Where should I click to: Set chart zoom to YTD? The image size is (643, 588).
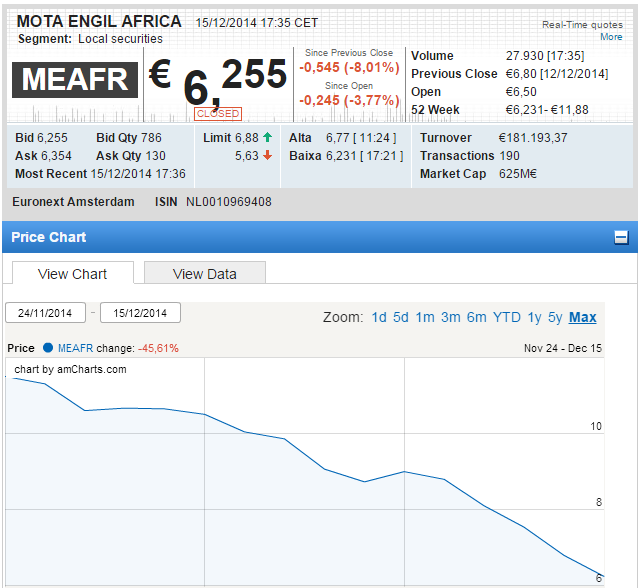coord(507,317)
